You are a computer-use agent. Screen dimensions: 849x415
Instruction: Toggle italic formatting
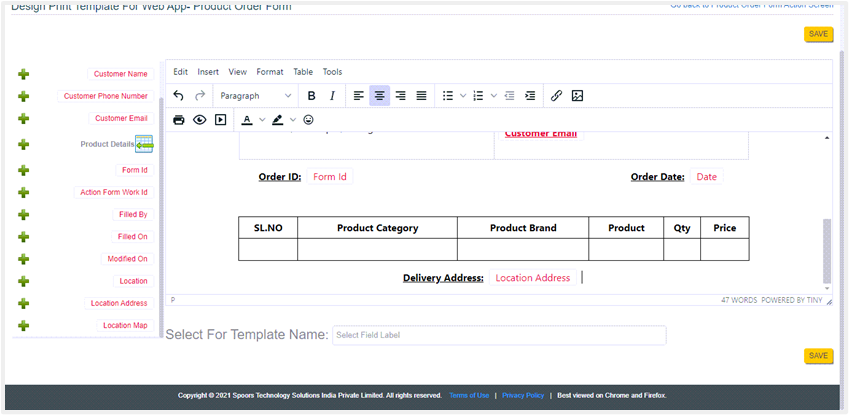(x=332, y=96)
